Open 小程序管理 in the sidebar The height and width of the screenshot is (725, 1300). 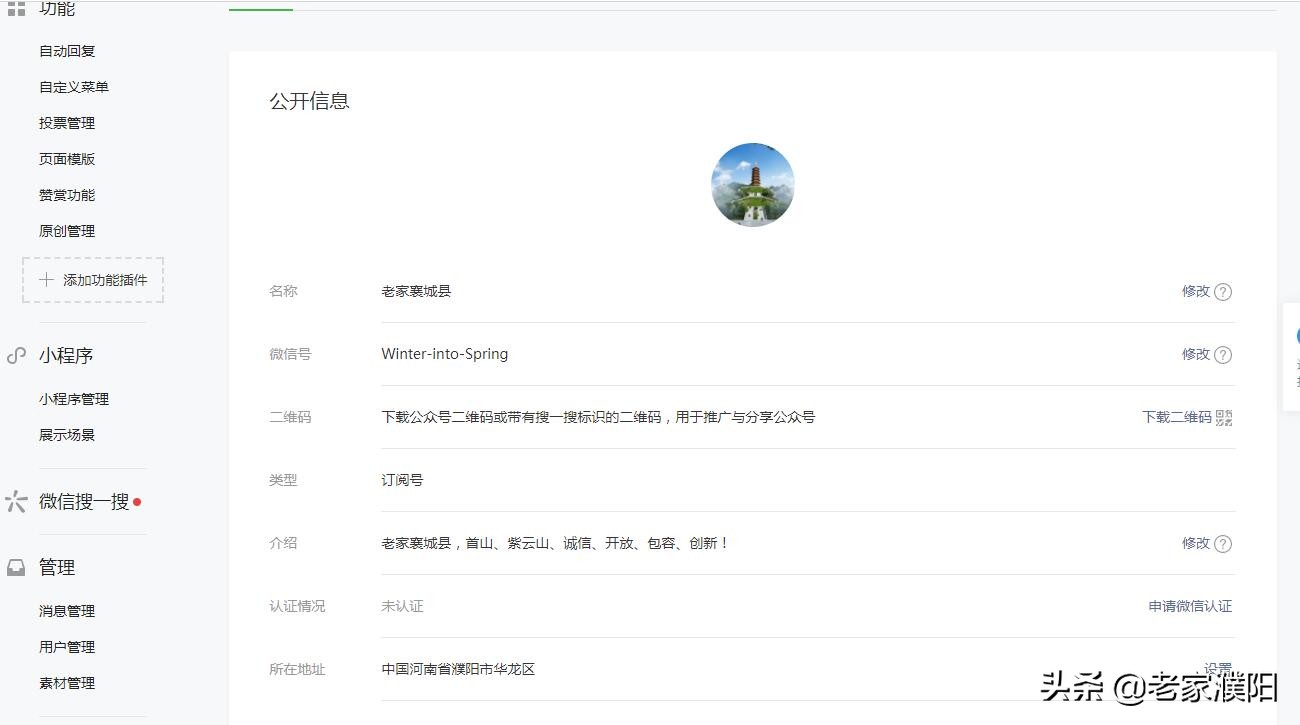[x=72, y=399]
